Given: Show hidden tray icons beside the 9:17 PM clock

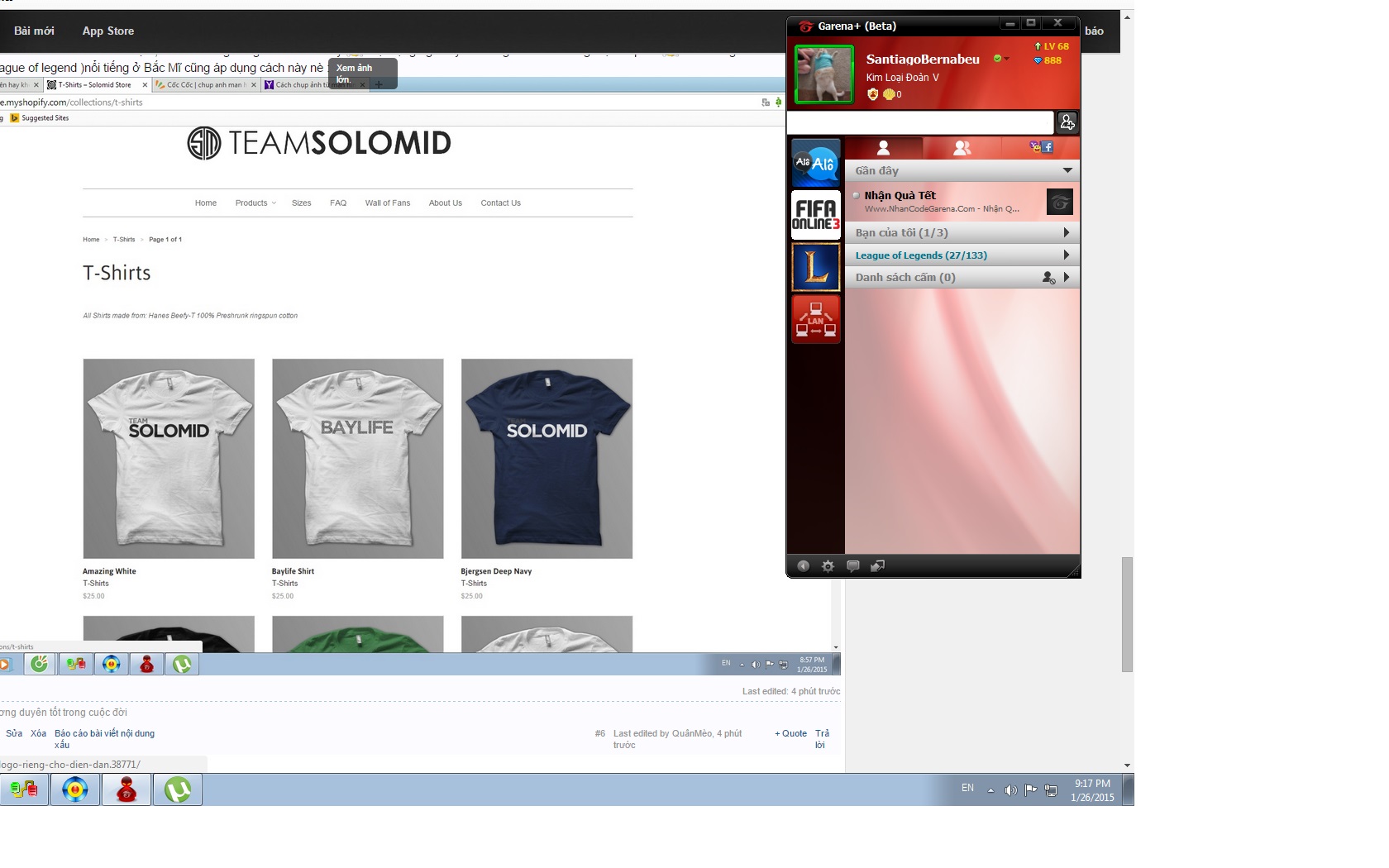Looking at the screenshot, I should (990, 790).
